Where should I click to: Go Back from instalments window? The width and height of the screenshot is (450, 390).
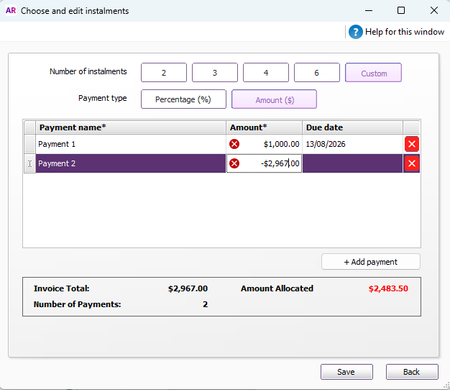click(412, 372)
